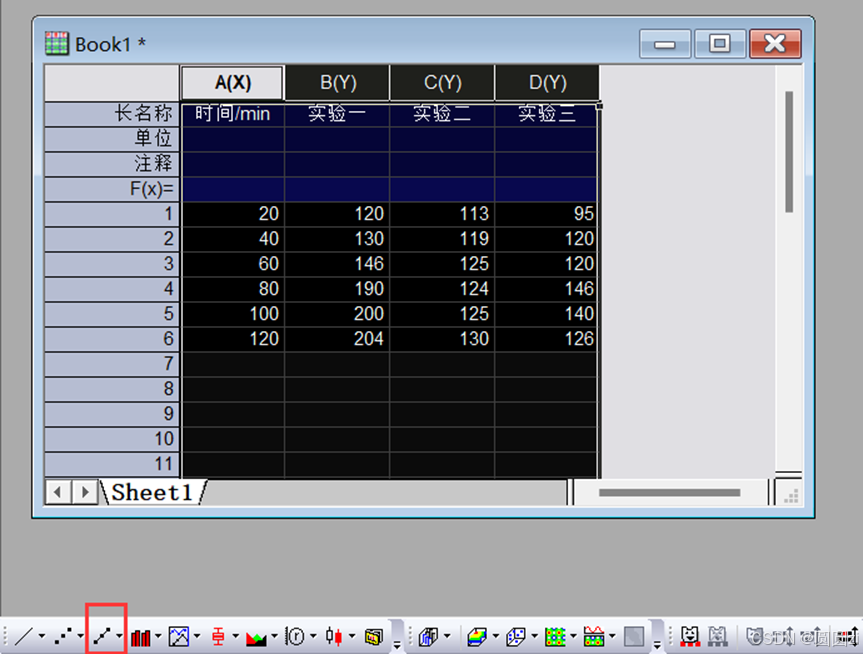Screen dimensions: 863x654
Task: Click the cat-face icon with red base
Action: click(690, 636)
